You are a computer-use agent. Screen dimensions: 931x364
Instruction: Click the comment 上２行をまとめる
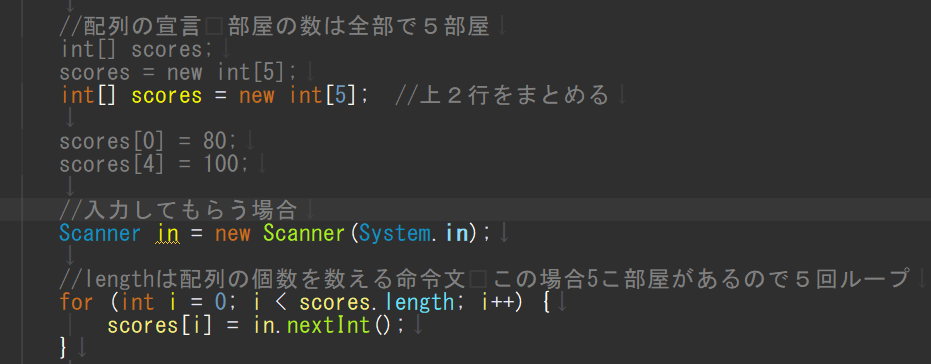[502, 96]
